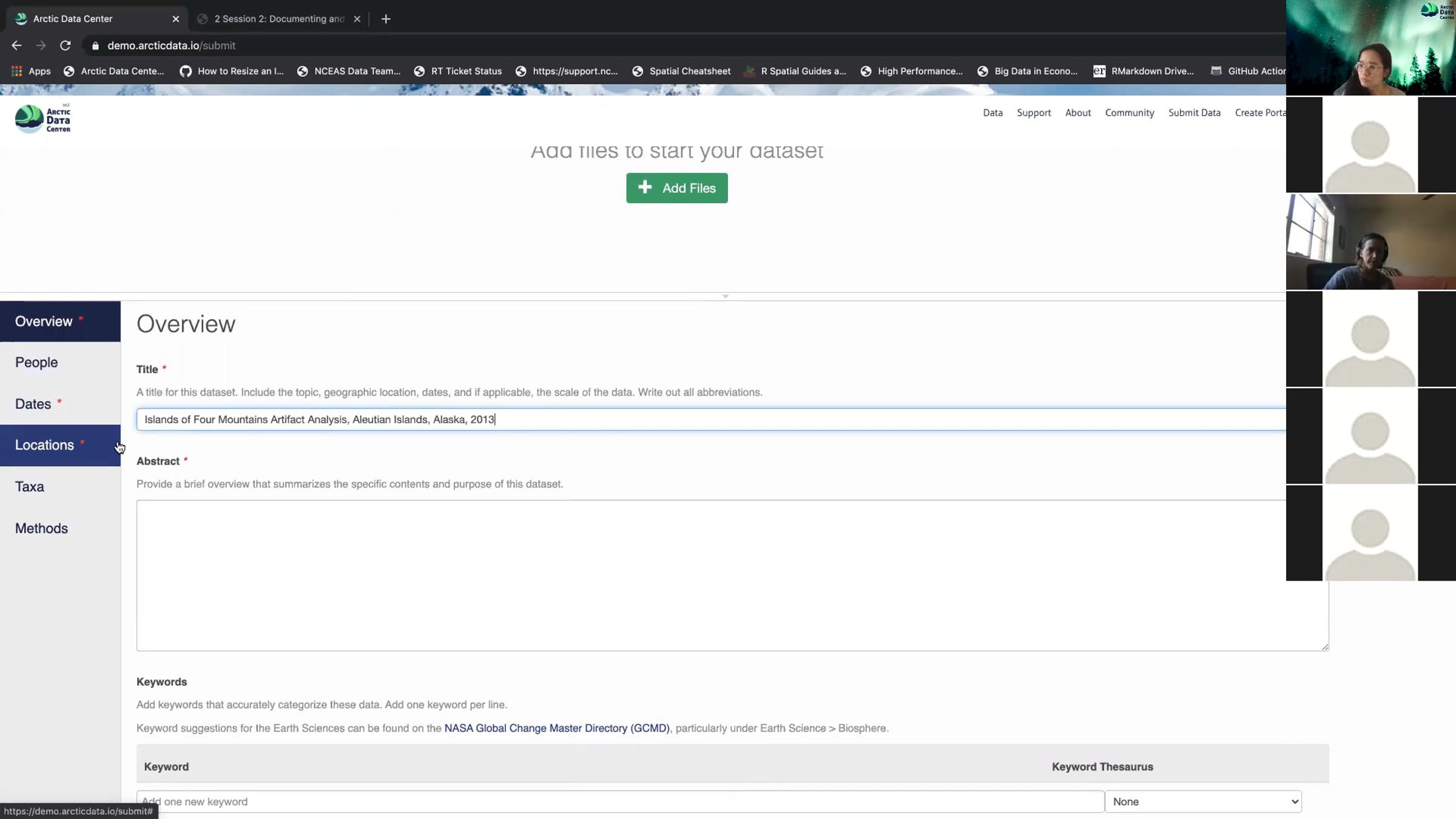Go to the Locations section
1456x819 pixels.
(44, 445)
